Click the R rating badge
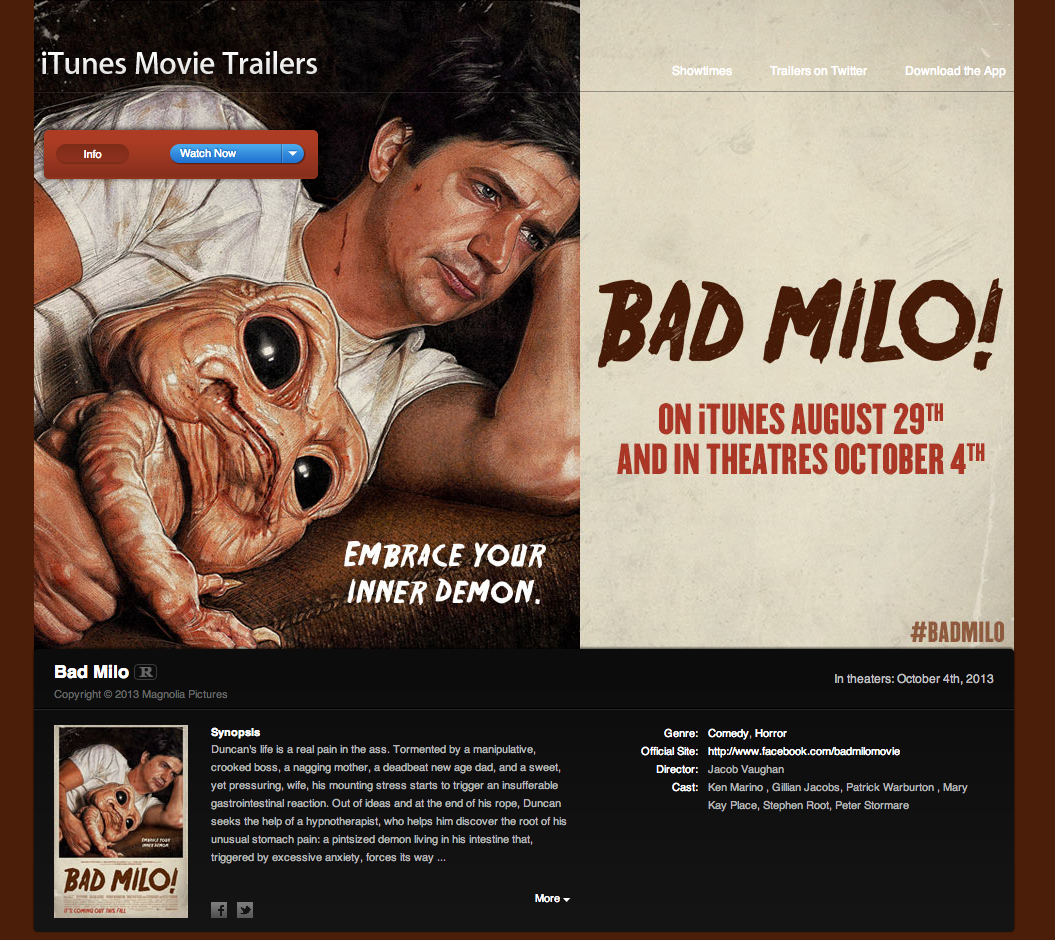The width and height of the screenshot is (1055, 940). click(x=145, y=672)
